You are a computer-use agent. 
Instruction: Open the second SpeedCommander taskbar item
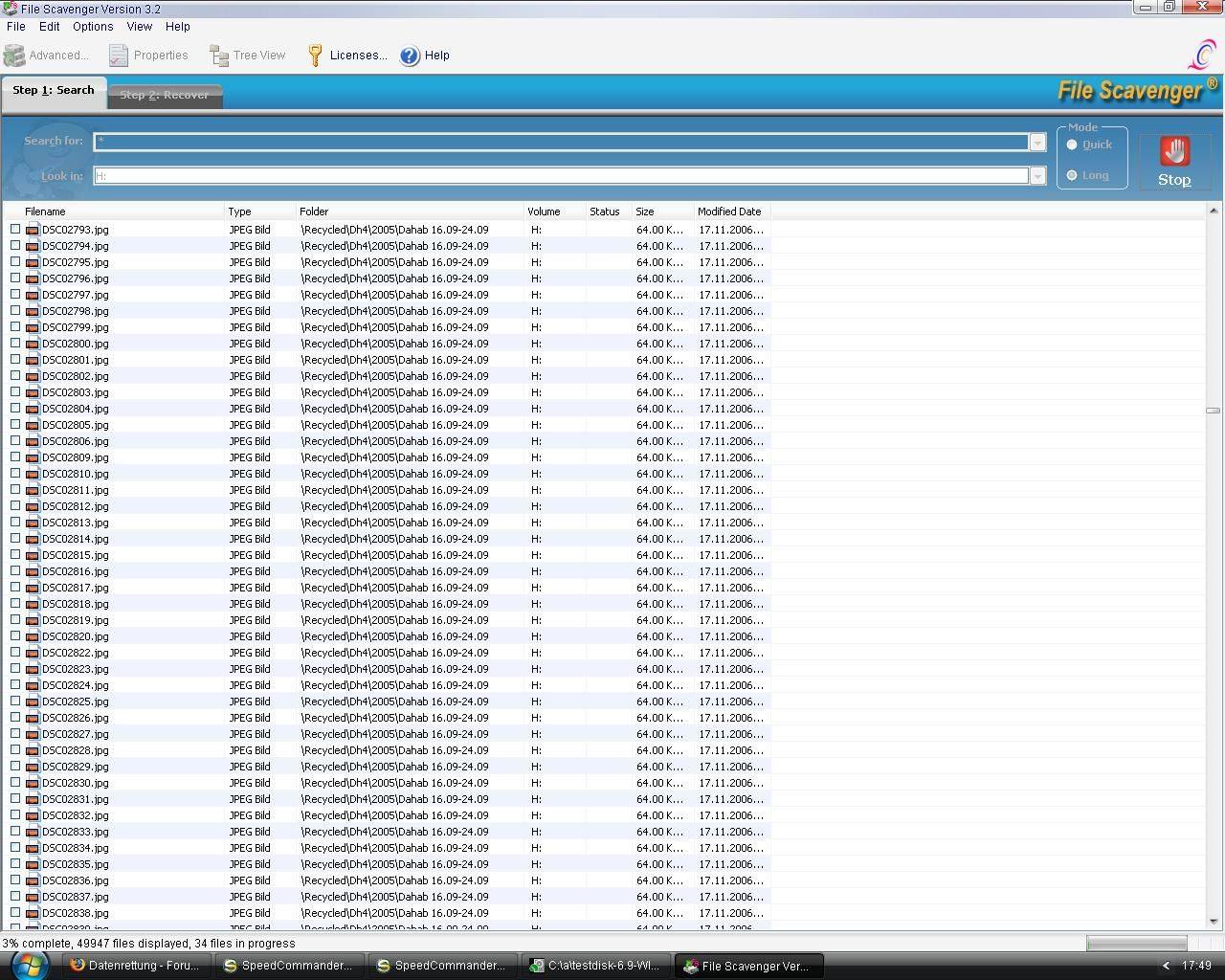[441, 966]
